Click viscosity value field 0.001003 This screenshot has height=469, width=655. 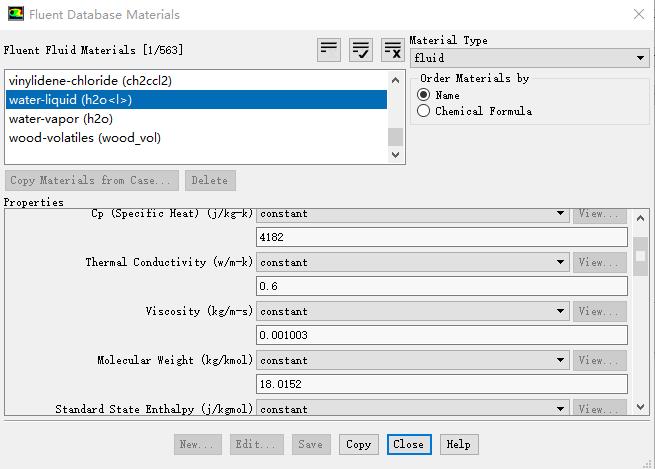[442, 335]
